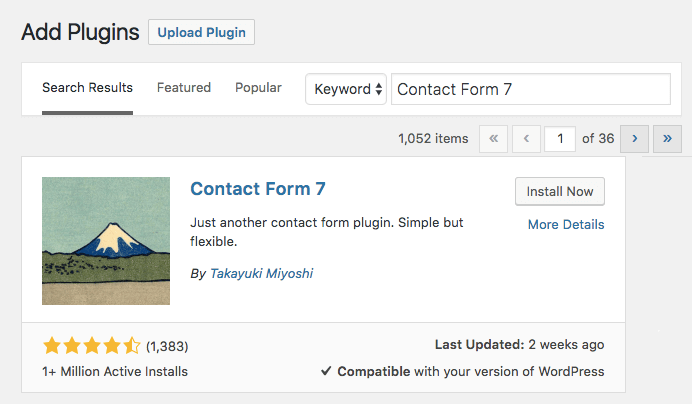Click the Contact Form 7 mountain thumbnail
Image resolution: width=692 pixels, height=404 pixels.
106,241
